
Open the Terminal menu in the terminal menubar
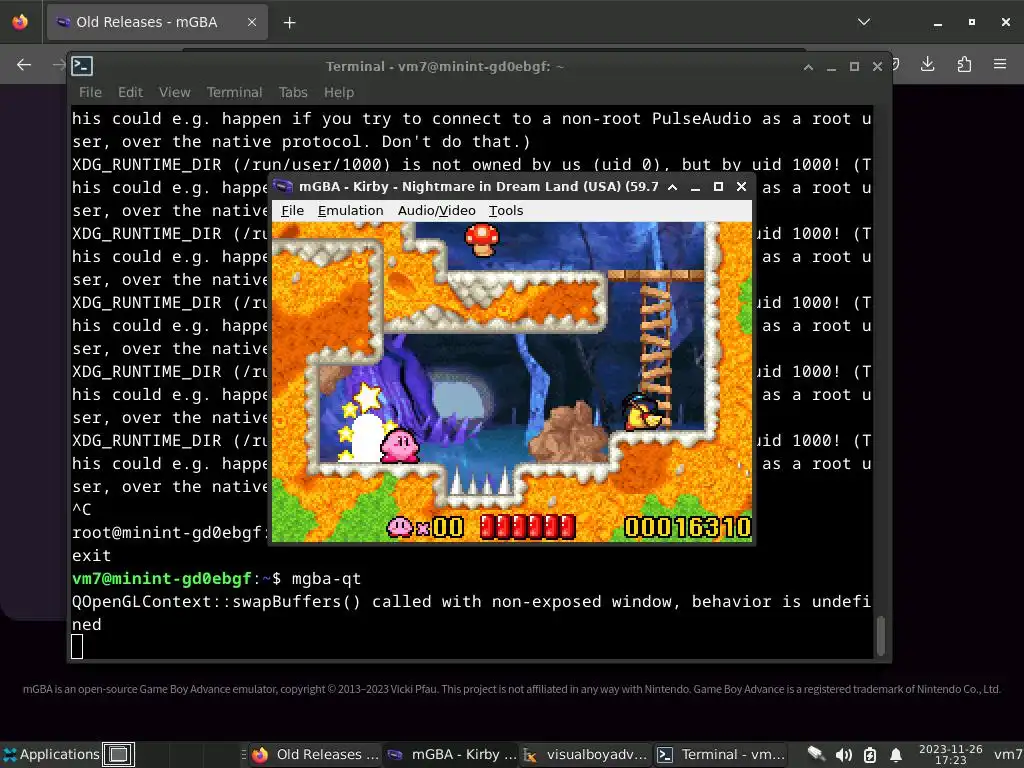234,92
